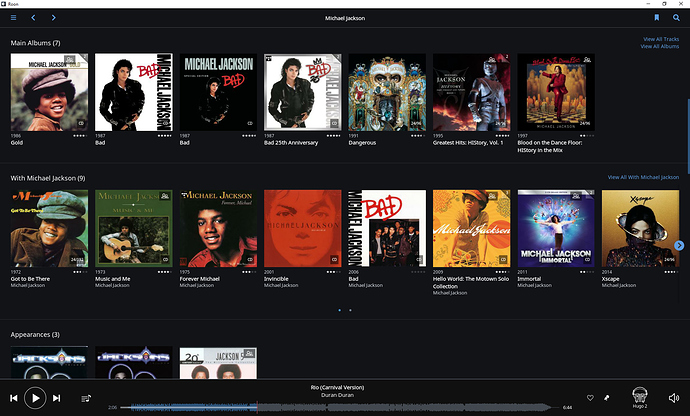
Task: Click the View All Tracks link
Action: [x=661, y=39]
